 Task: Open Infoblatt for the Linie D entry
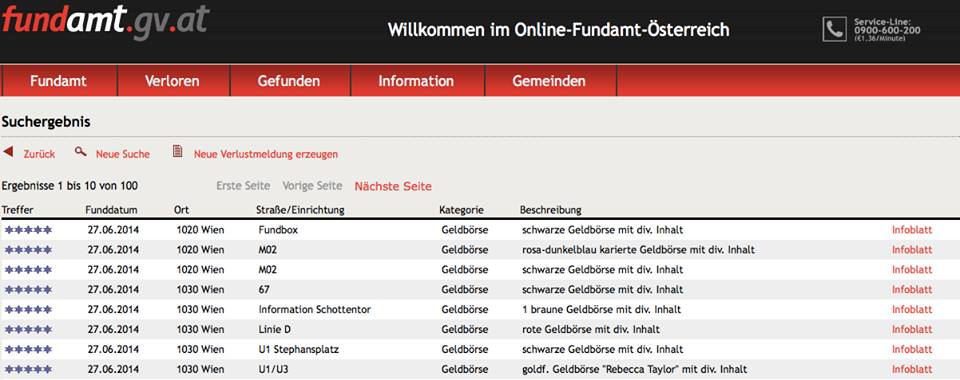(x=912, y=330)
